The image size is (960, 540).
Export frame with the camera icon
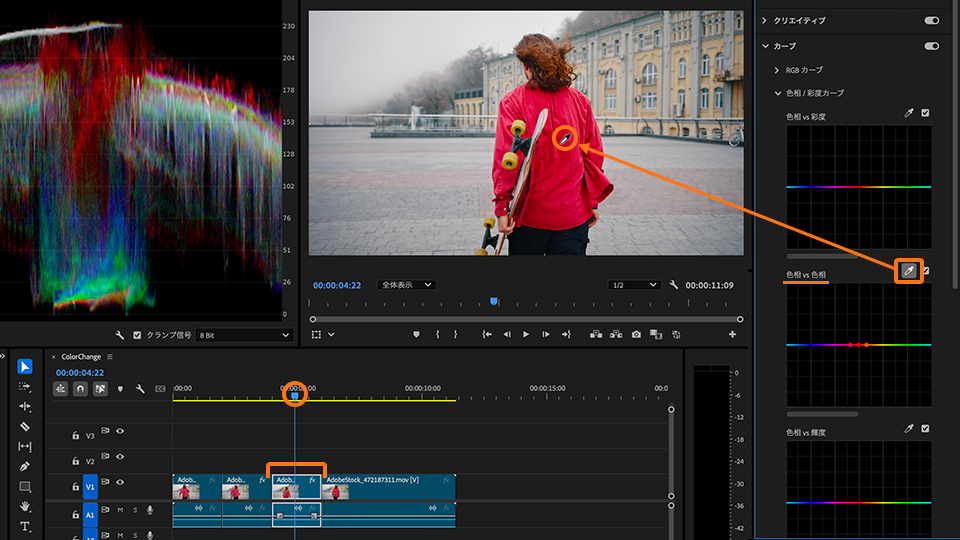[x=635, y=334]
